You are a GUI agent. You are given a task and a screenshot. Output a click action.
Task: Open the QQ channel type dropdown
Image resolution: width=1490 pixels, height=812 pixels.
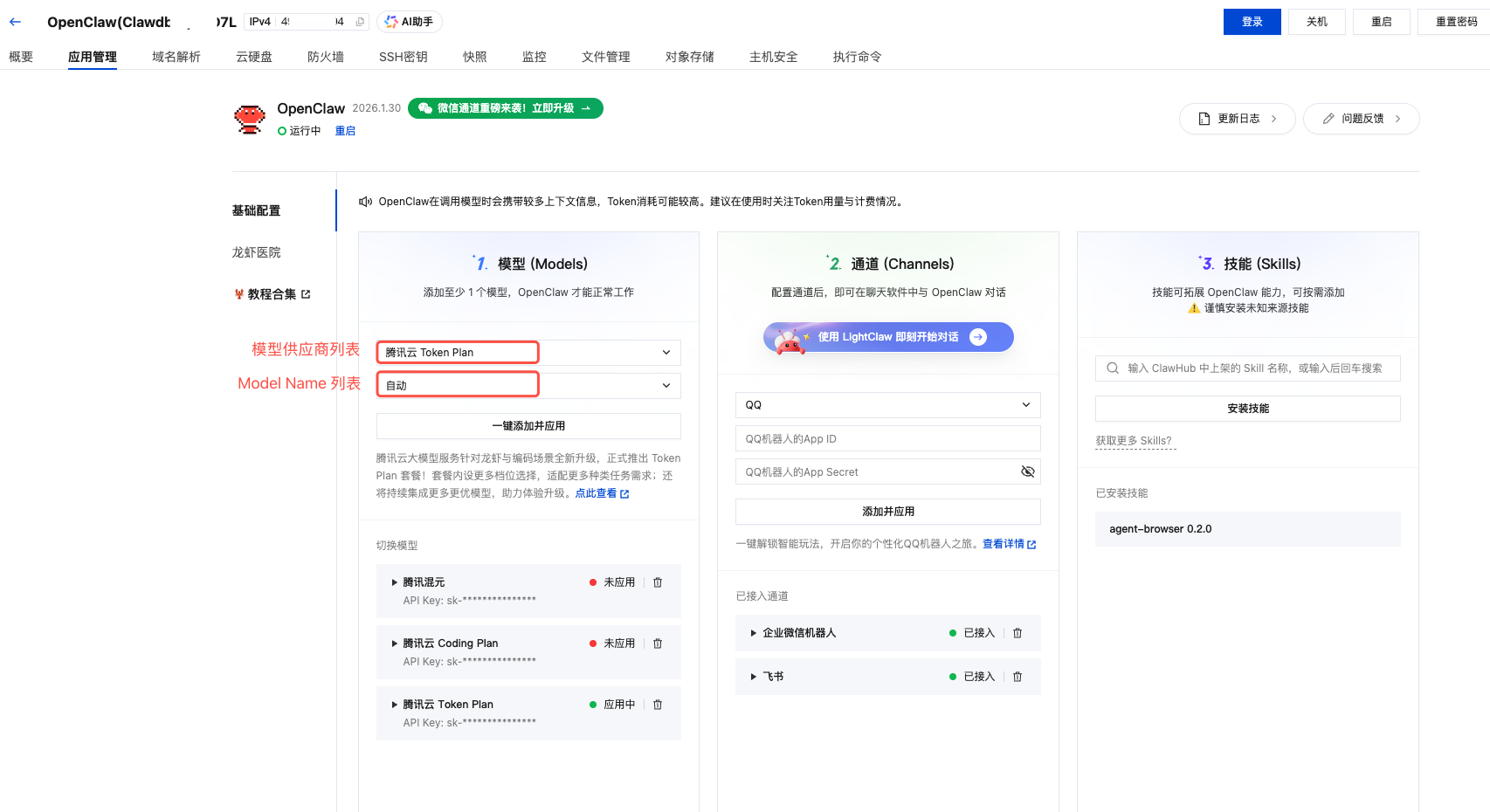tap(887, 405)
